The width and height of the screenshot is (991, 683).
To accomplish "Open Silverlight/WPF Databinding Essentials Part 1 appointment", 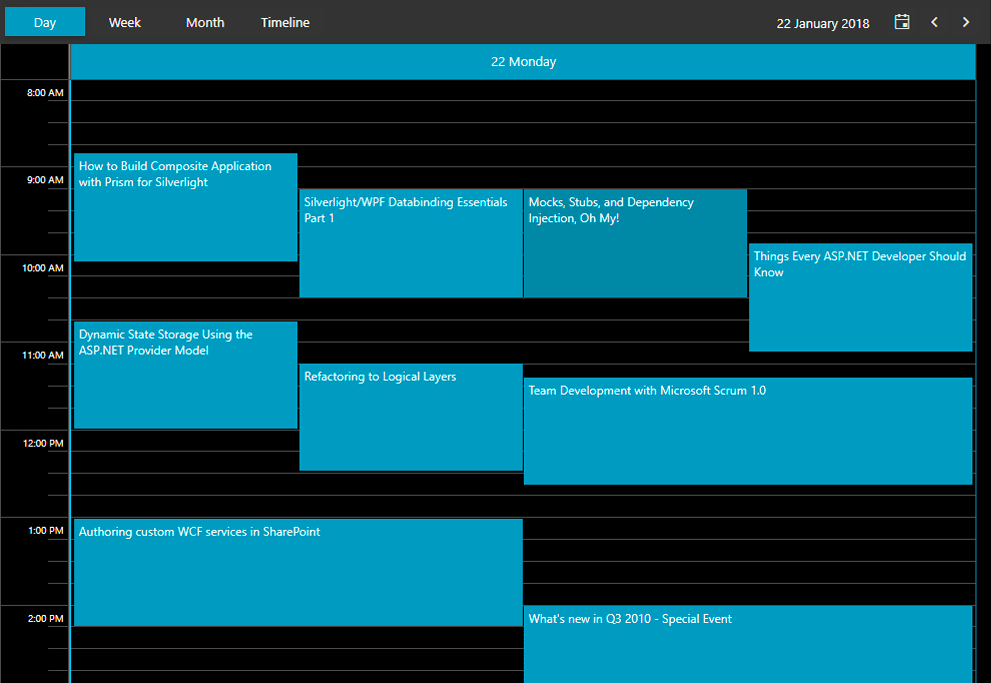I will [x=411, y=243].
